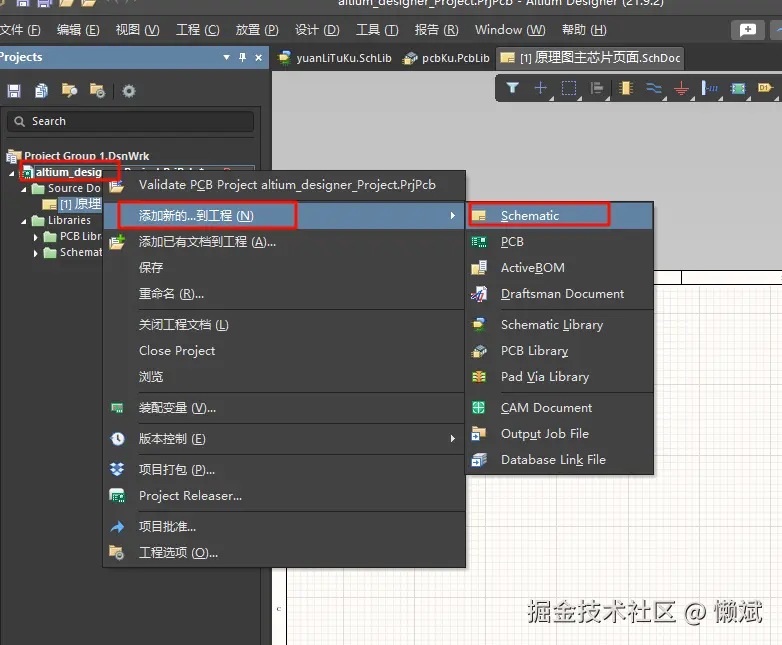The width and height of the screenshot is (782, 645).
Task: Expand the Schematic Library folder
Action: point(35,253)
